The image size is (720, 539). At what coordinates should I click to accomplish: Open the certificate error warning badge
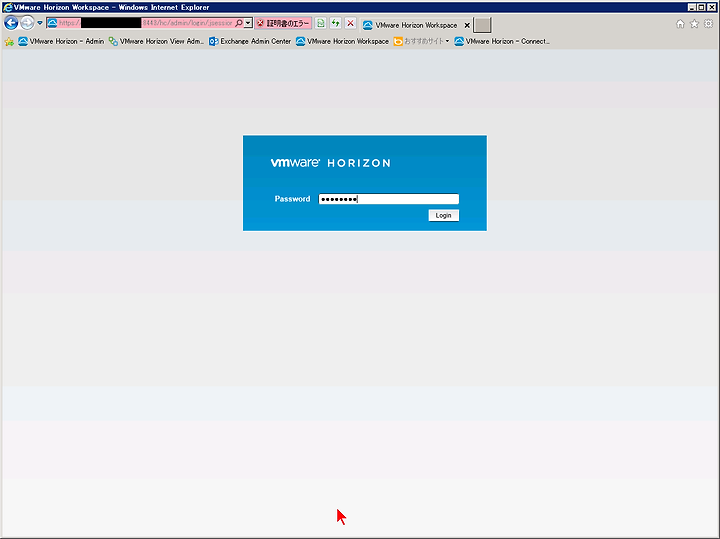[x=283, y=23]
